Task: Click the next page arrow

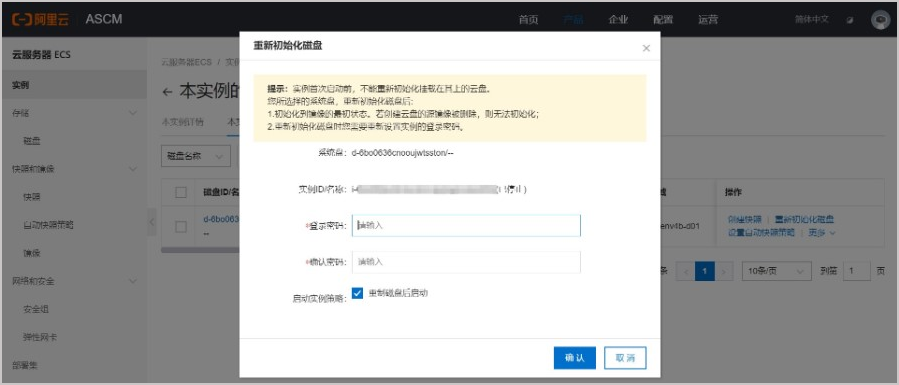Action: click(724, 271)
